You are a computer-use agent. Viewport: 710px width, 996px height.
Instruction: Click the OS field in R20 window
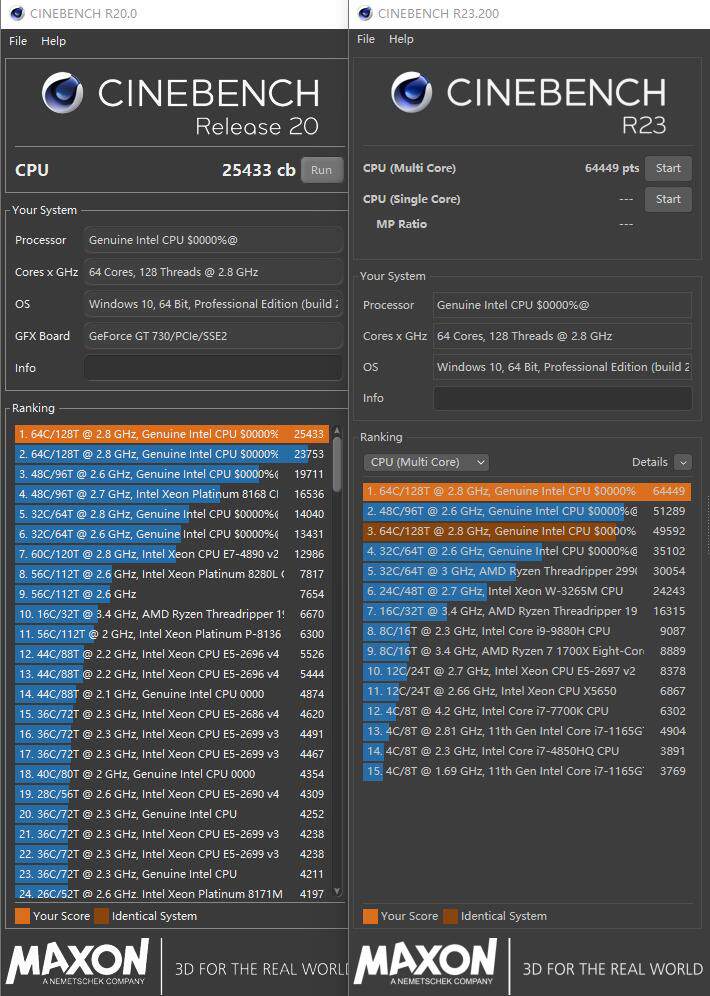tap(213, 304)
